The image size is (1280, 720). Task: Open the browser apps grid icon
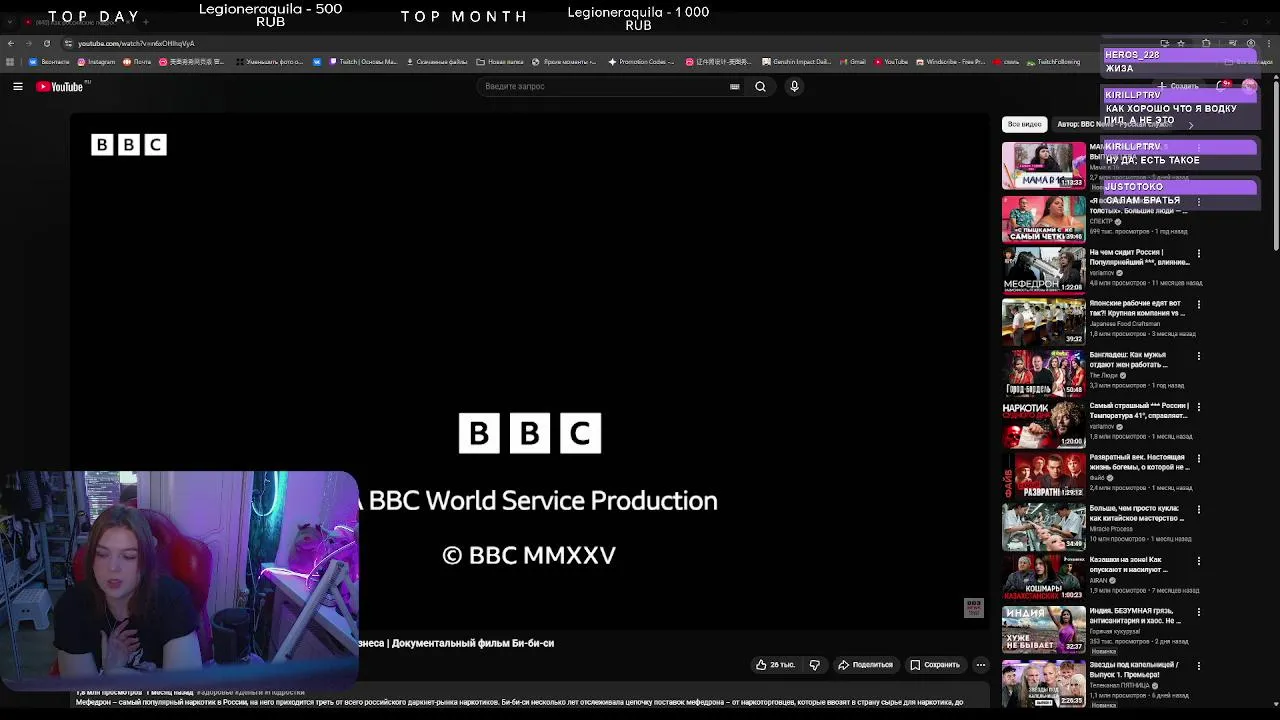click(10, 62)
